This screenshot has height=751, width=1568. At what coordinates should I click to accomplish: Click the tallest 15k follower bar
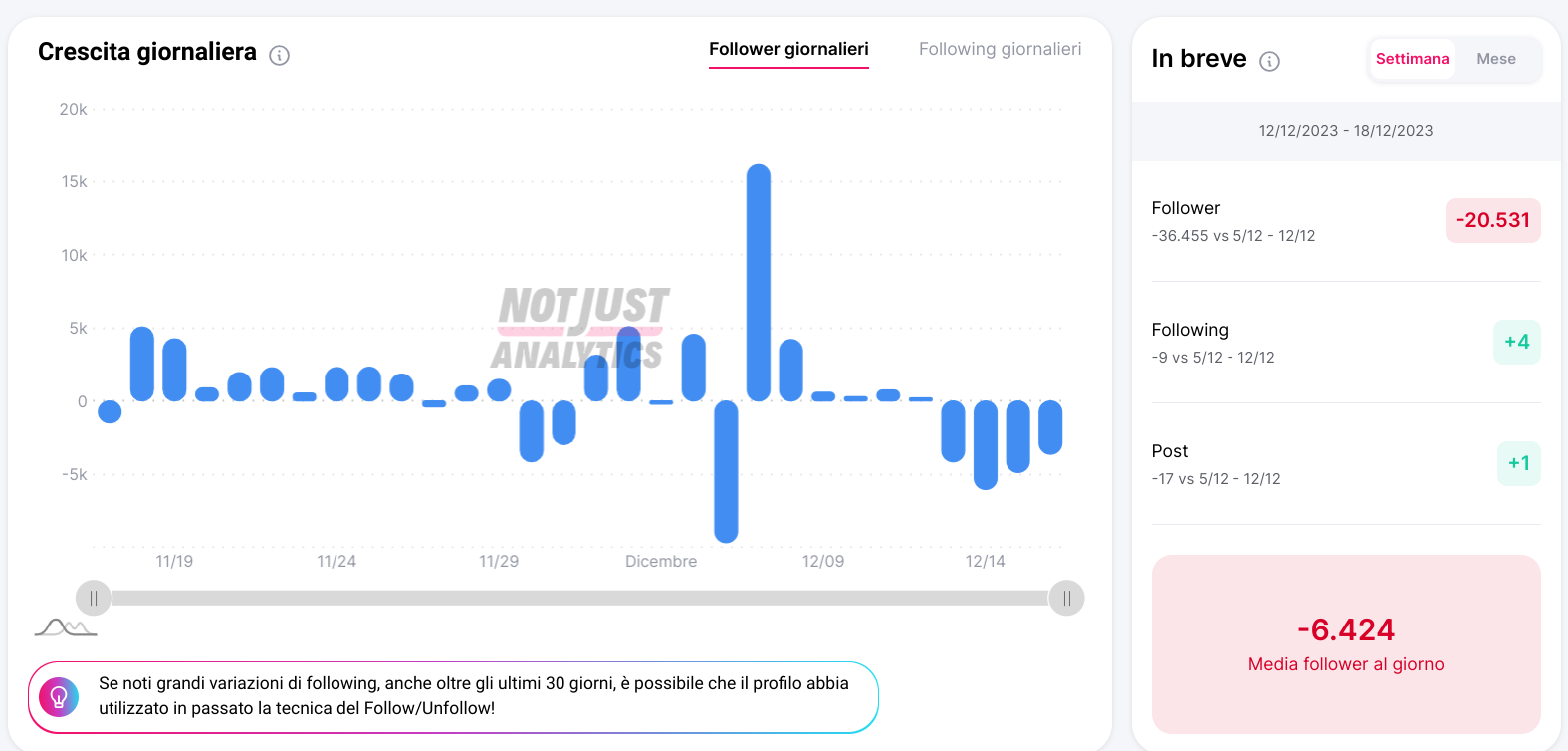(759, 283)
